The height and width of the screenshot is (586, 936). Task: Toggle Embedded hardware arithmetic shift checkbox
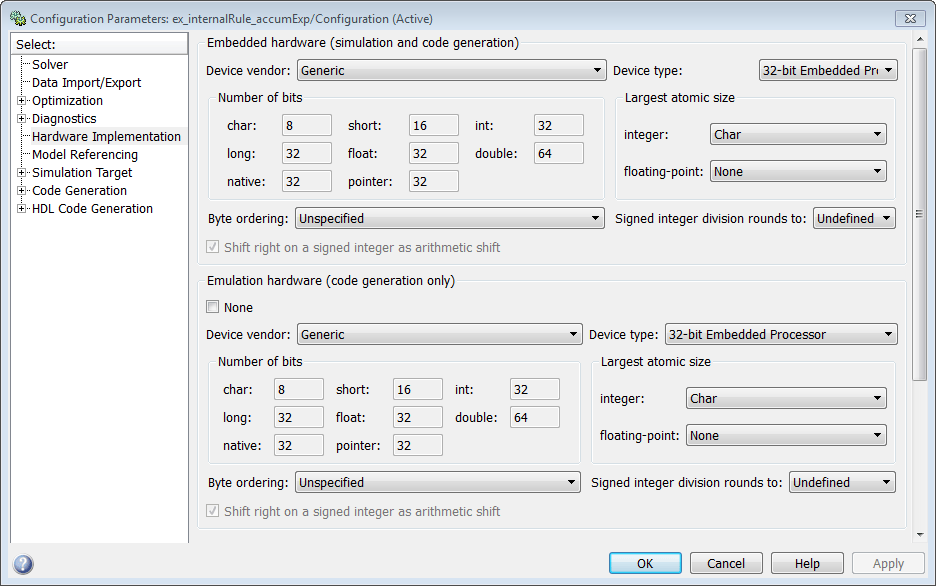[213, 246]
